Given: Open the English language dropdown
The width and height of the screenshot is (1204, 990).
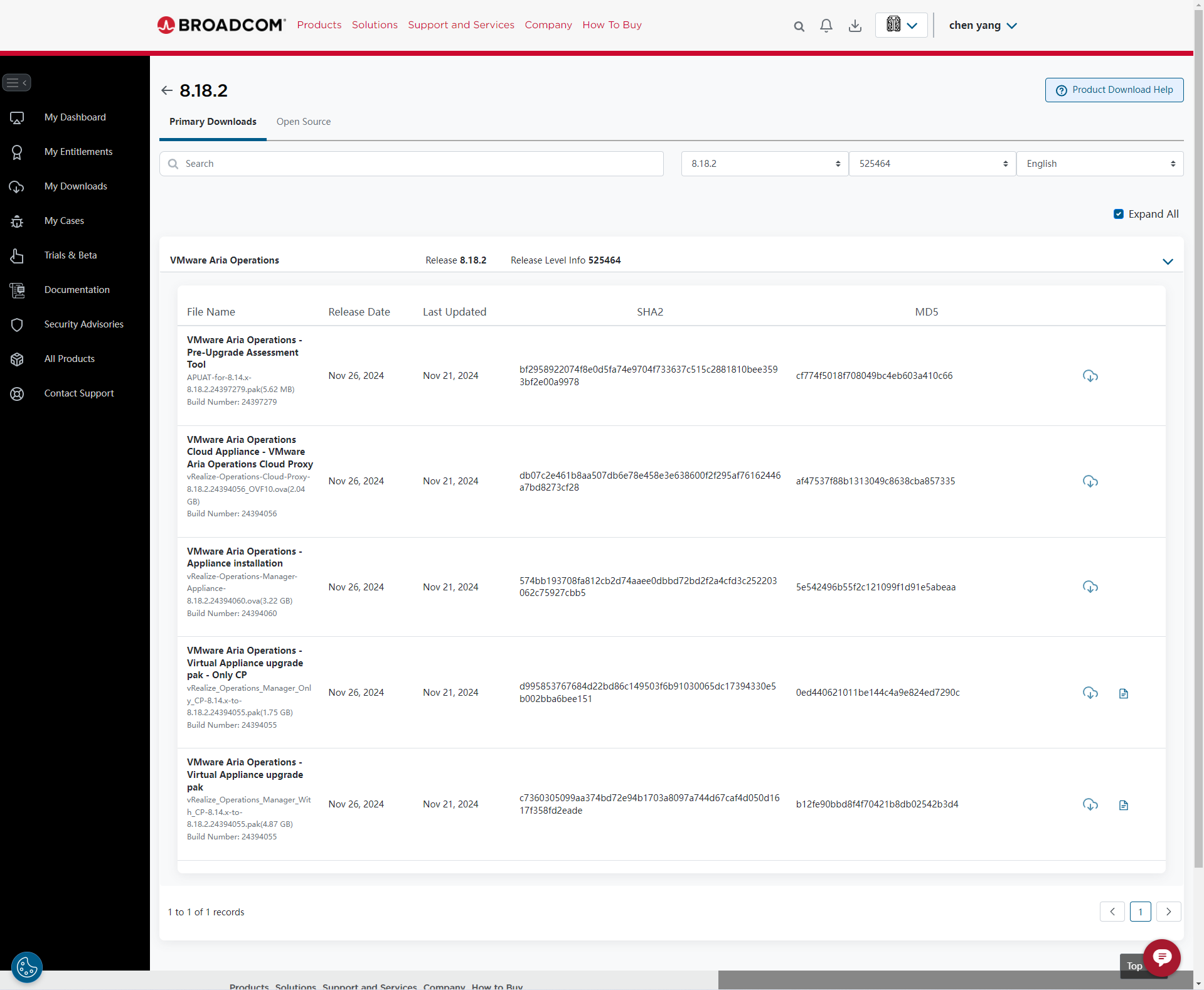Looking at the screenshot, I should point(1099,164).
